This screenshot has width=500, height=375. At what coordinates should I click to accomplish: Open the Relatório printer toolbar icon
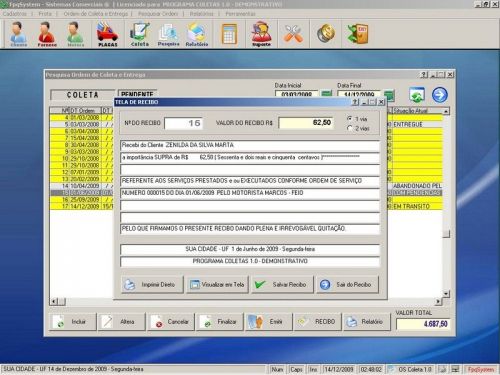pyautogui.click(x=197, y=34)
